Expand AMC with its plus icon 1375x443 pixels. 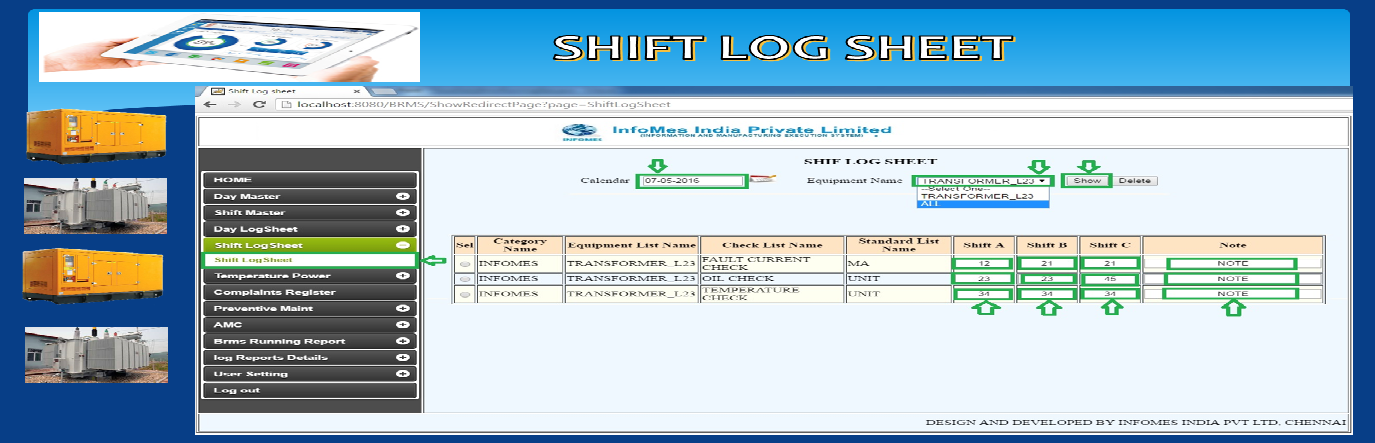(402, 324)
